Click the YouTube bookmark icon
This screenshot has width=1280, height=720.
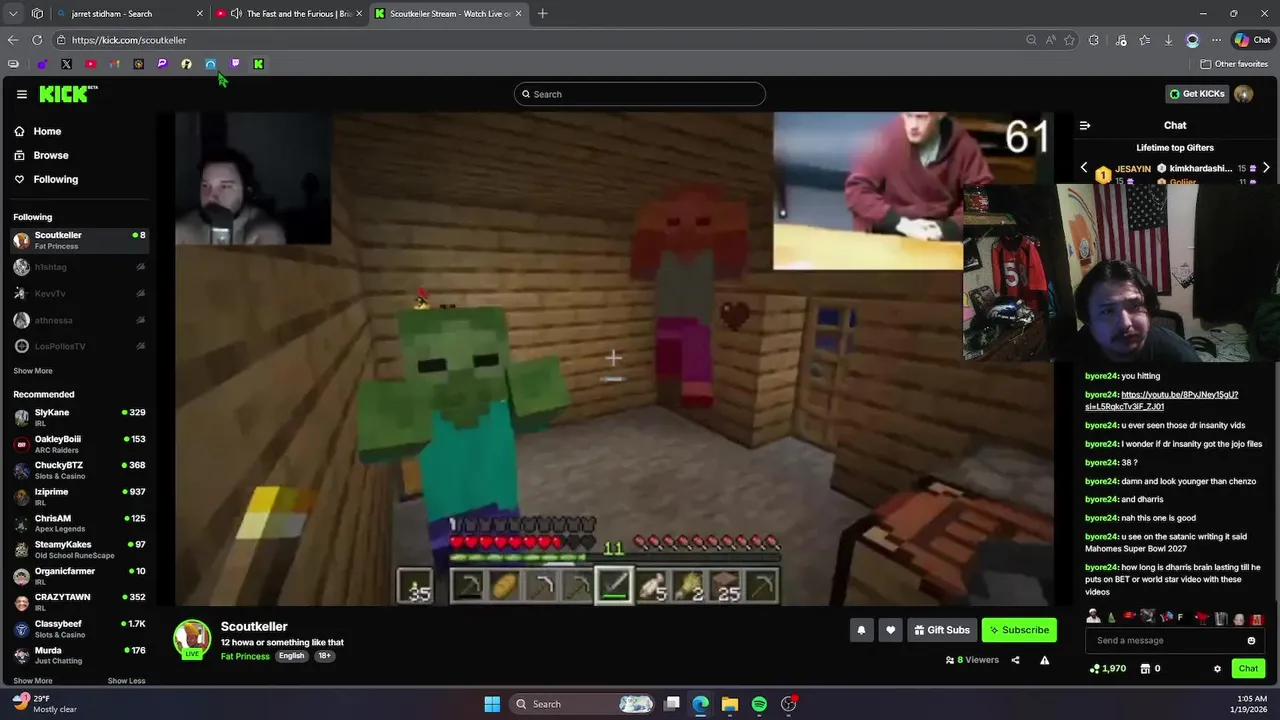(90, 64)
